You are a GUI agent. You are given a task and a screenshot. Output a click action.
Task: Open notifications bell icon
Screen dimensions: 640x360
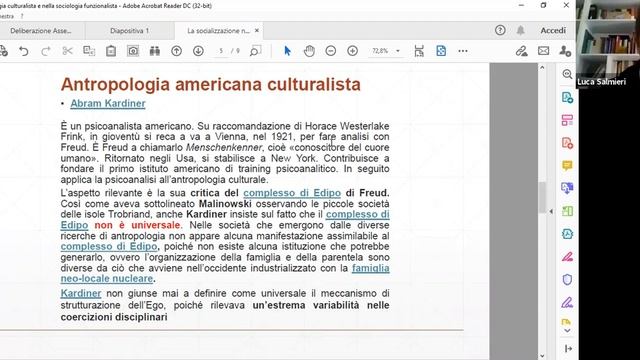coord(520,30)
